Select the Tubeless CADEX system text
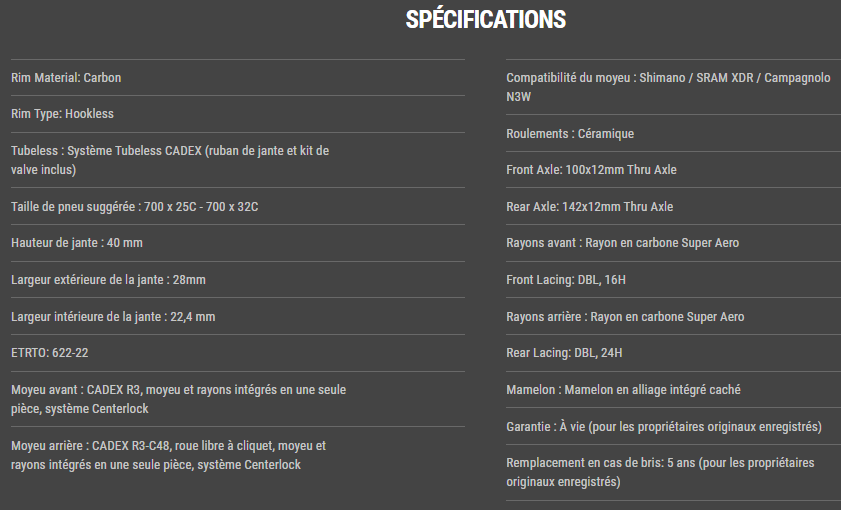 (x=170, y=160)
